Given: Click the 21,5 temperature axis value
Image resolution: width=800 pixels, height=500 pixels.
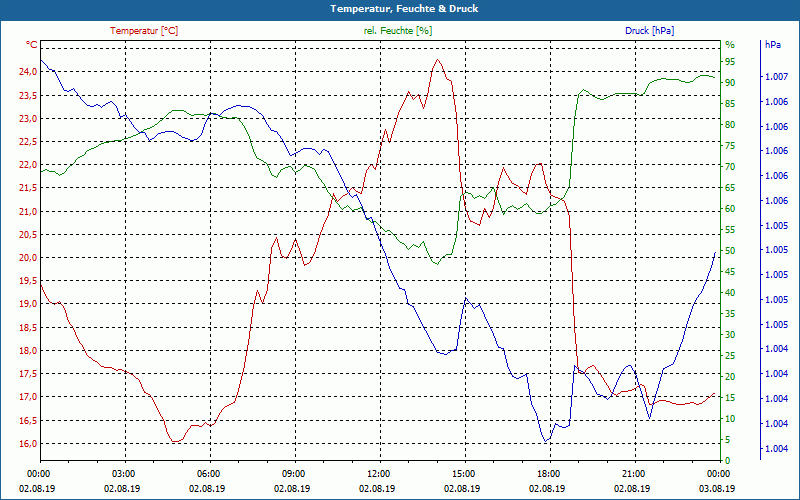Looking at the screenshot, I should pyautogui.click(x=28, y=188).
